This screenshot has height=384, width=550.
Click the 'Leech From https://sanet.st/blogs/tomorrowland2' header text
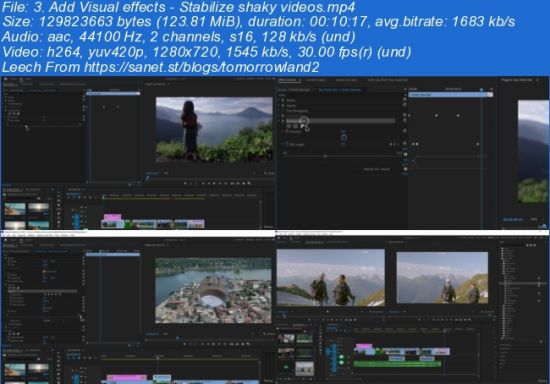click(160, 67)
